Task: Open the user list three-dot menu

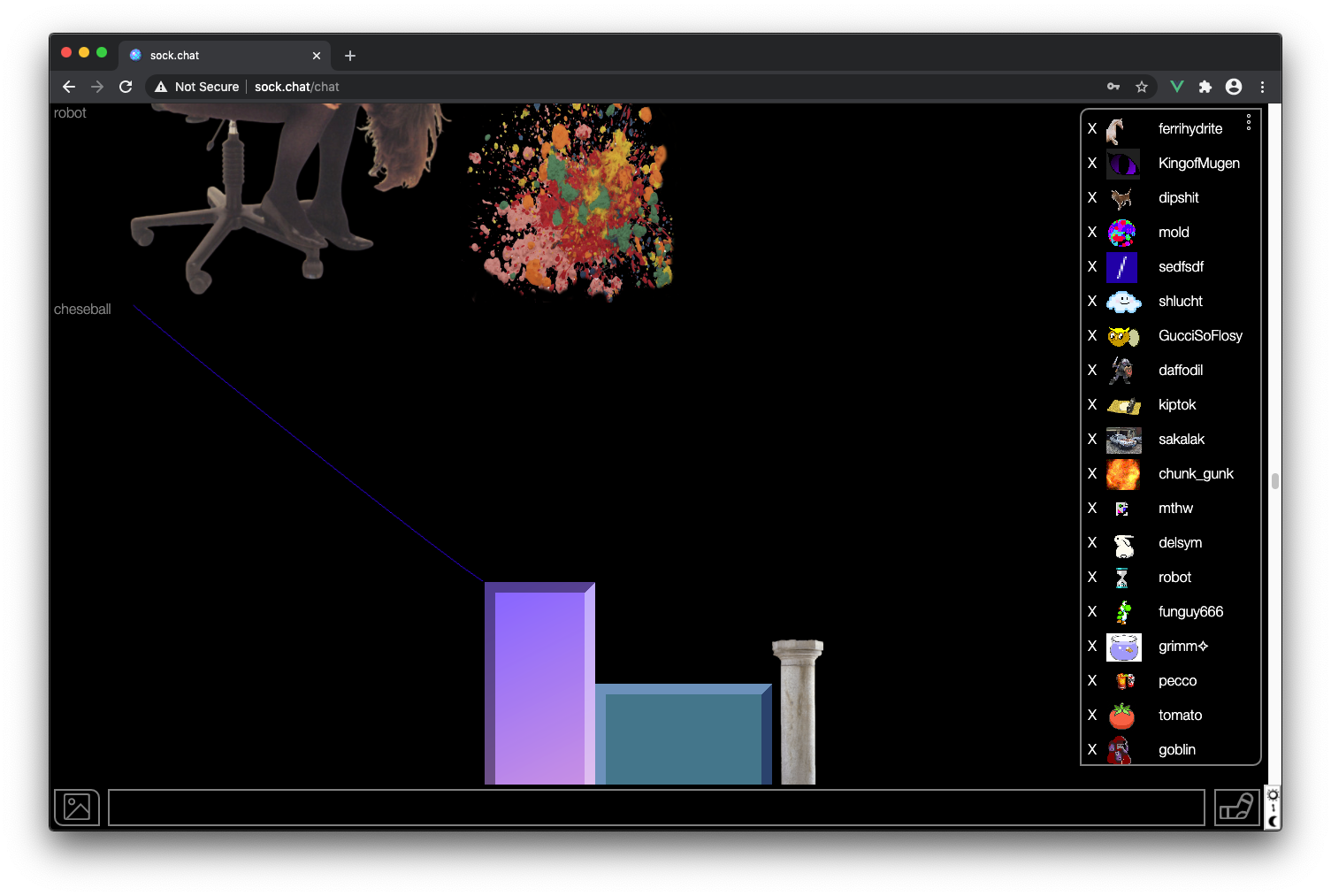Action: pyautogui.click(x=1248, y=122)
